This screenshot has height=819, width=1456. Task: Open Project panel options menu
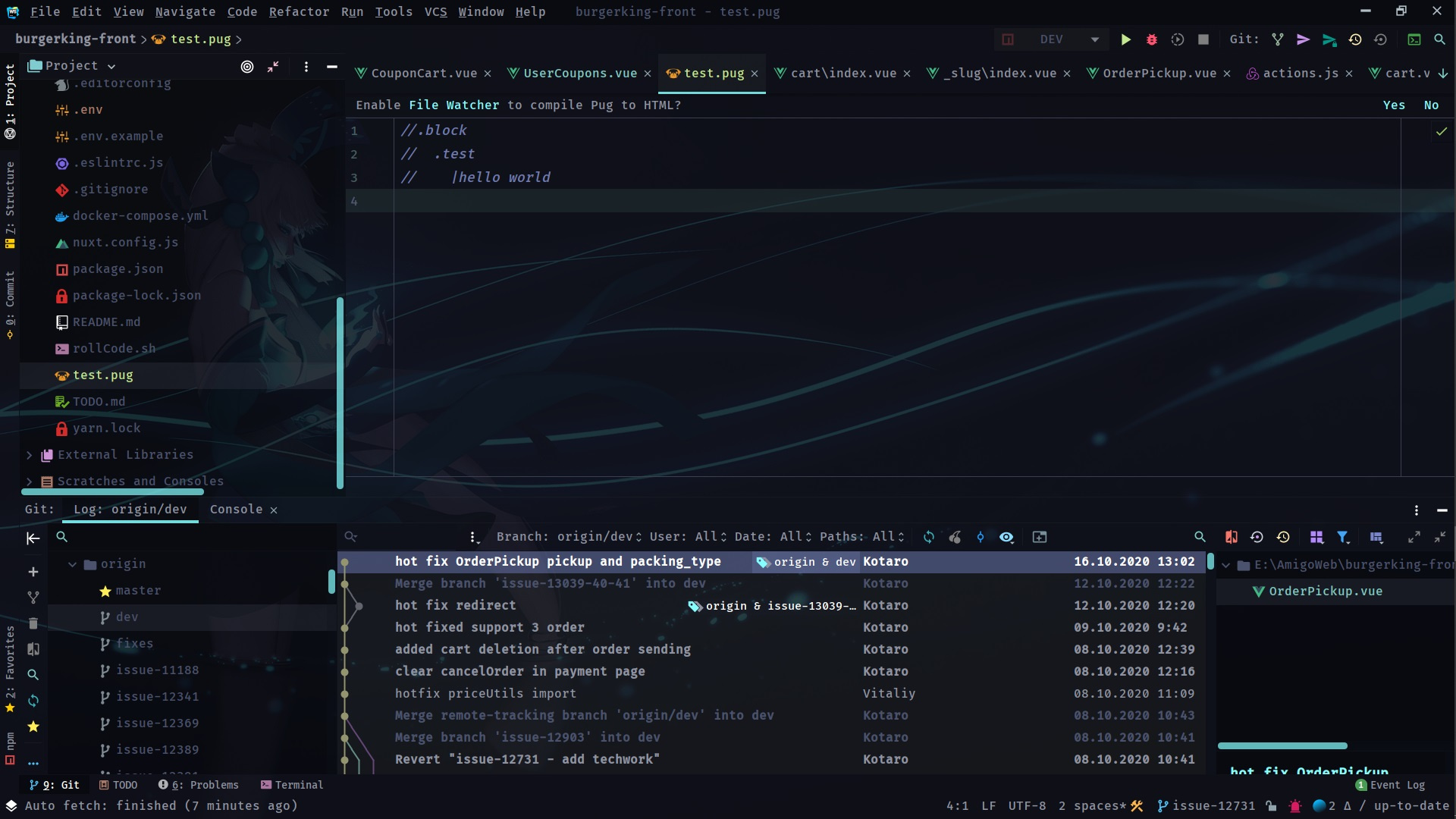(x=306, y=67)
